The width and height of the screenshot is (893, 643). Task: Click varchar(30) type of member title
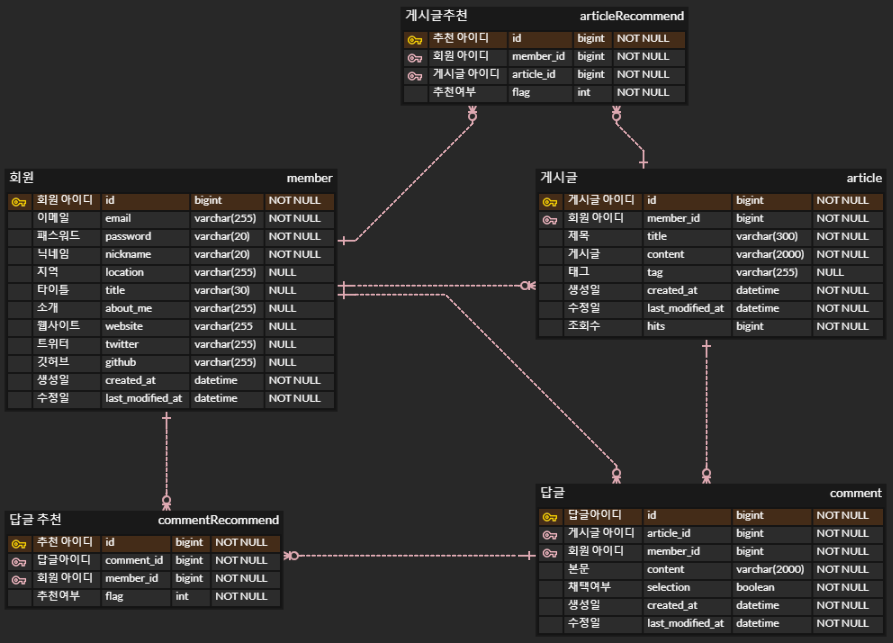pyautogui.click(x=222, y=290)
